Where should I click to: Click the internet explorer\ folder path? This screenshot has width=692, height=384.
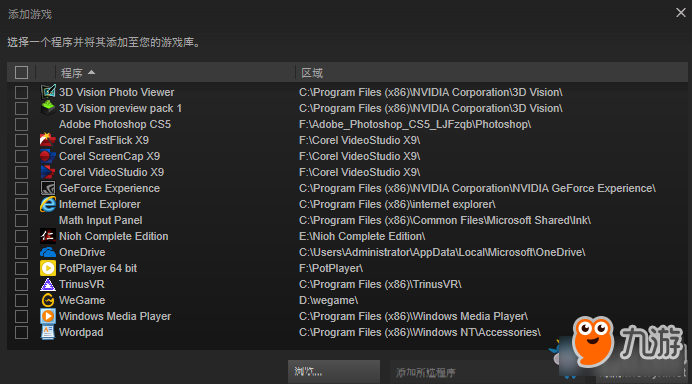[397, 204]
